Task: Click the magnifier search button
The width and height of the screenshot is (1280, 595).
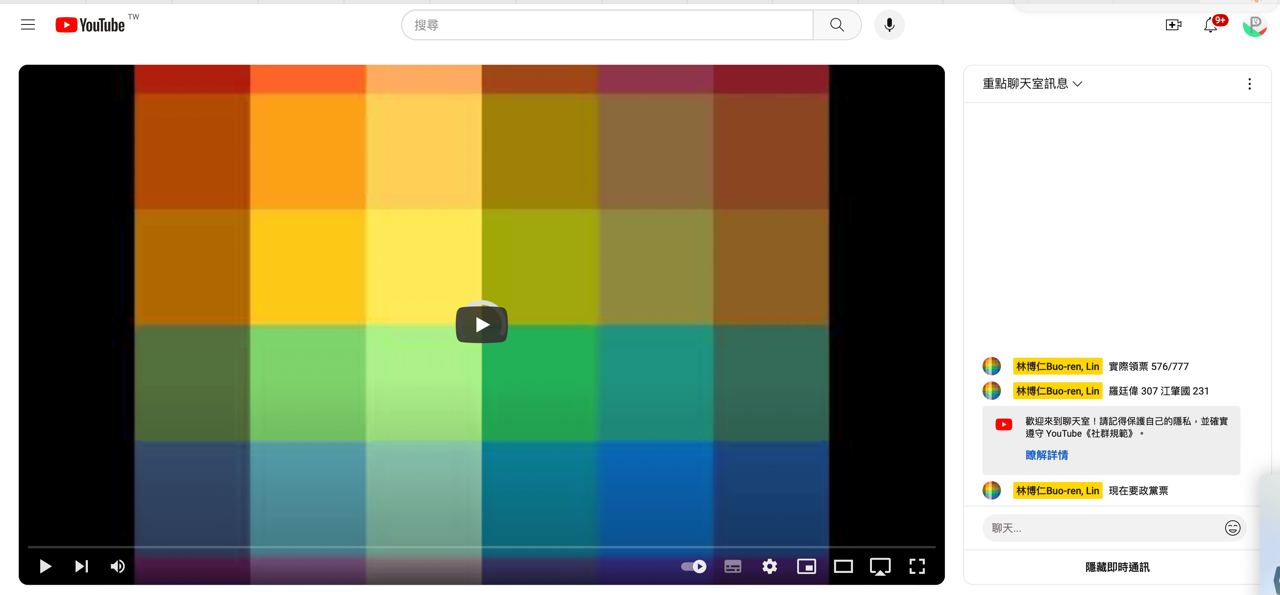Action: (837, 25)
